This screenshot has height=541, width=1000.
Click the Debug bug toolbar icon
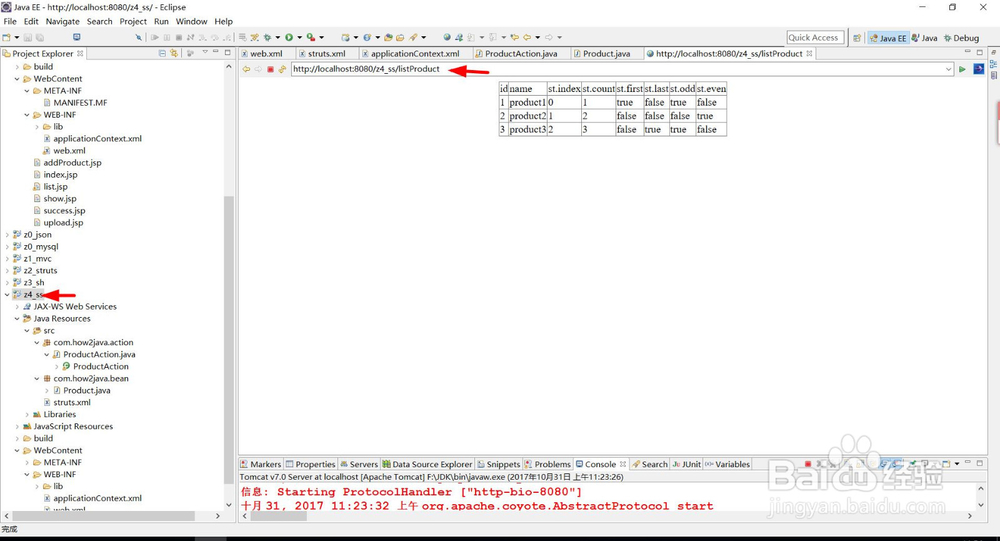pyautogui.click(x=267, y=38)
